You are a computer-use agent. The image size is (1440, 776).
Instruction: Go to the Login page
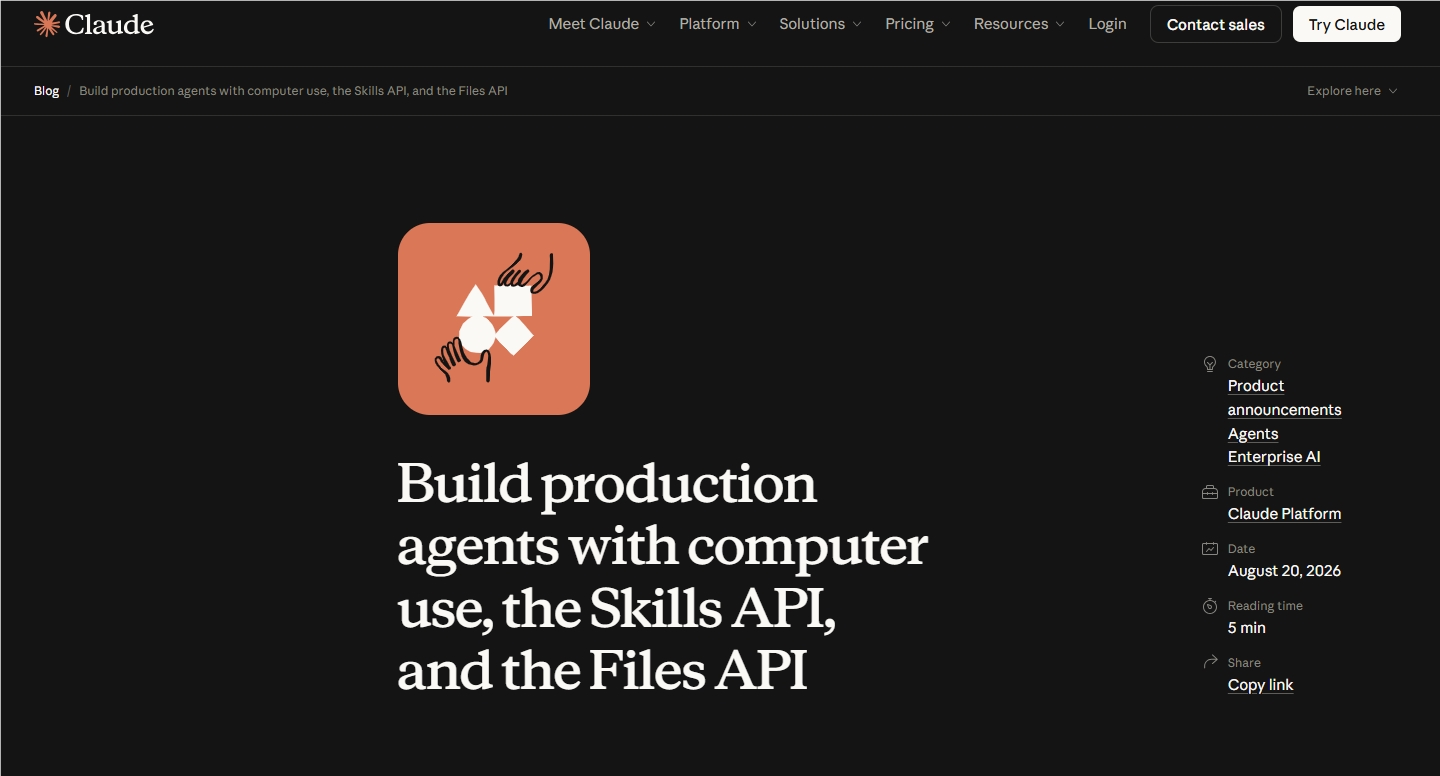[1107, 24]
